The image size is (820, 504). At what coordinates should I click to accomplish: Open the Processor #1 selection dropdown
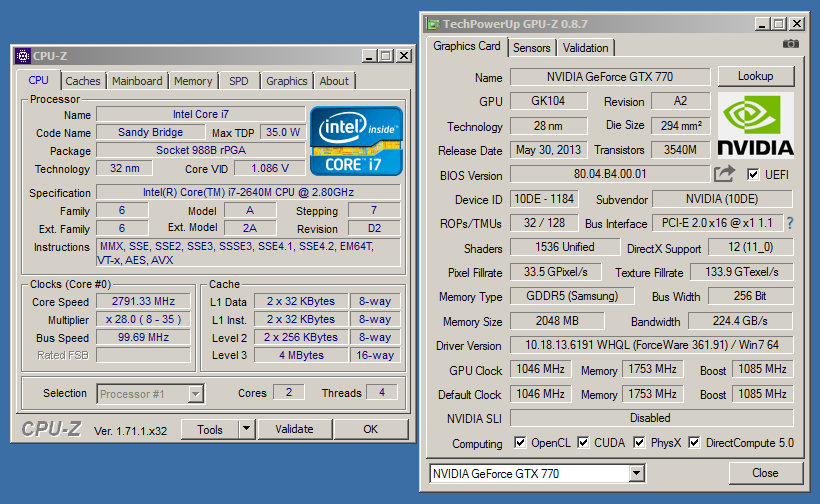point(195,394)
